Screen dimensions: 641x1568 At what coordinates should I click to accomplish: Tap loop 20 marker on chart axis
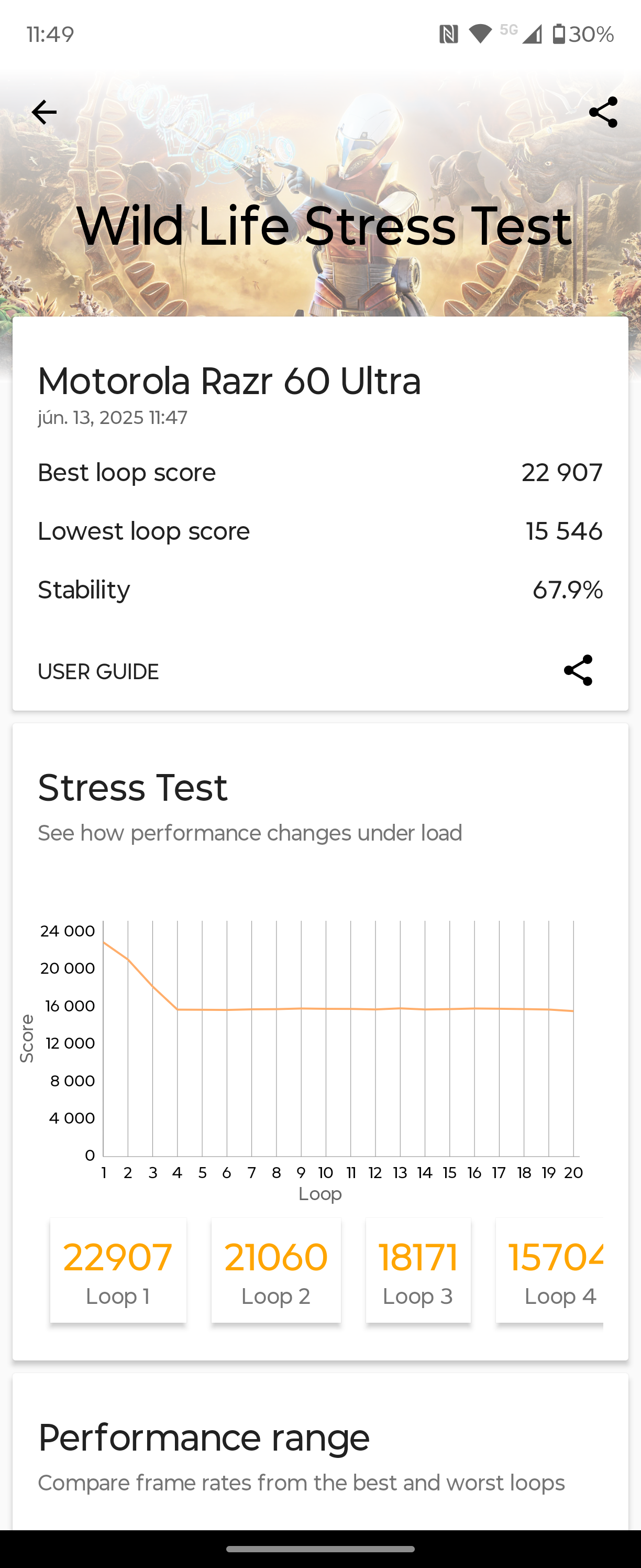(x=573, y=1172)
